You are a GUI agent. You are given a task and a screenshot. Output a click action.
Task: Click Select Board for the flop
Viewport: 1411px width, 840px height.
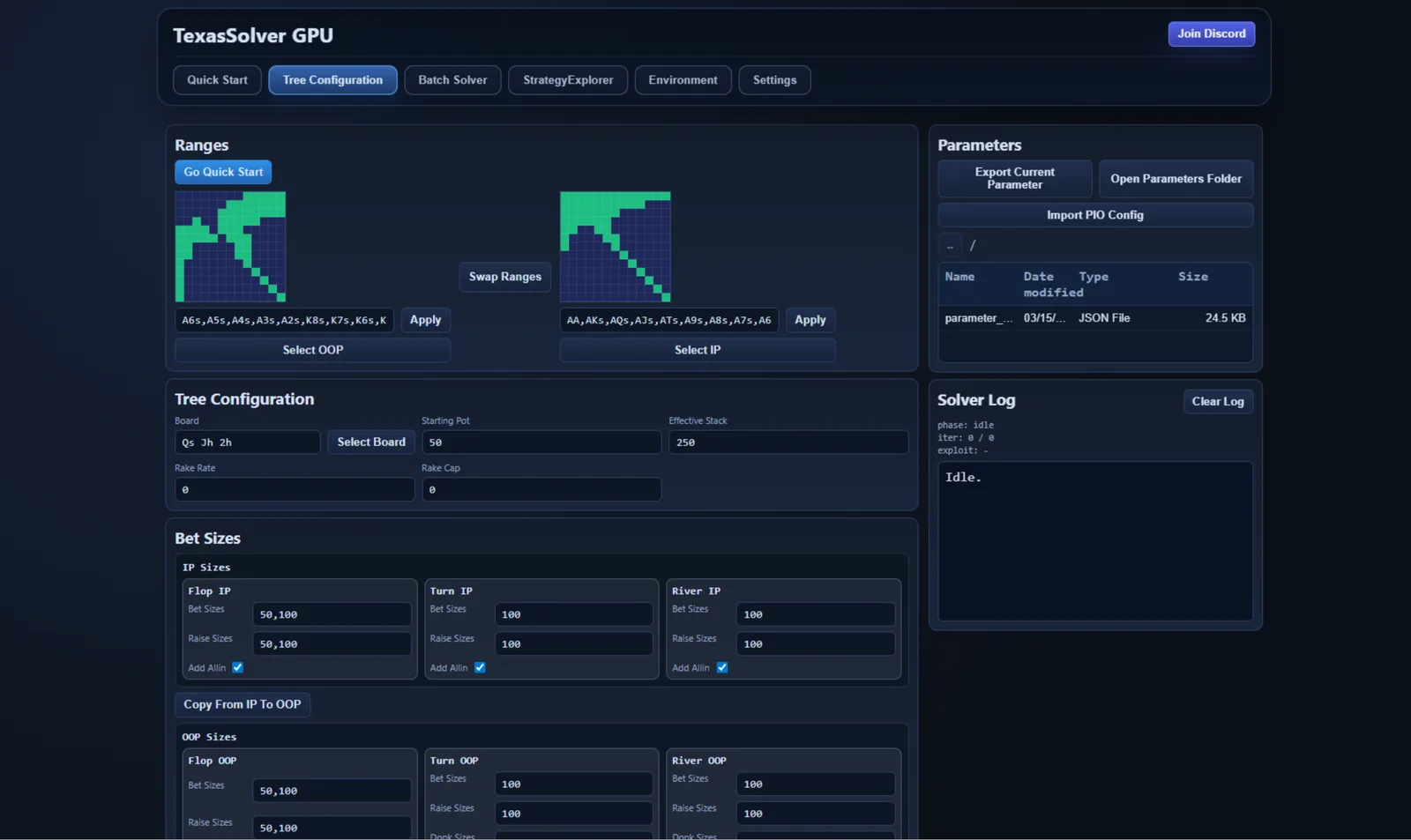370,442
